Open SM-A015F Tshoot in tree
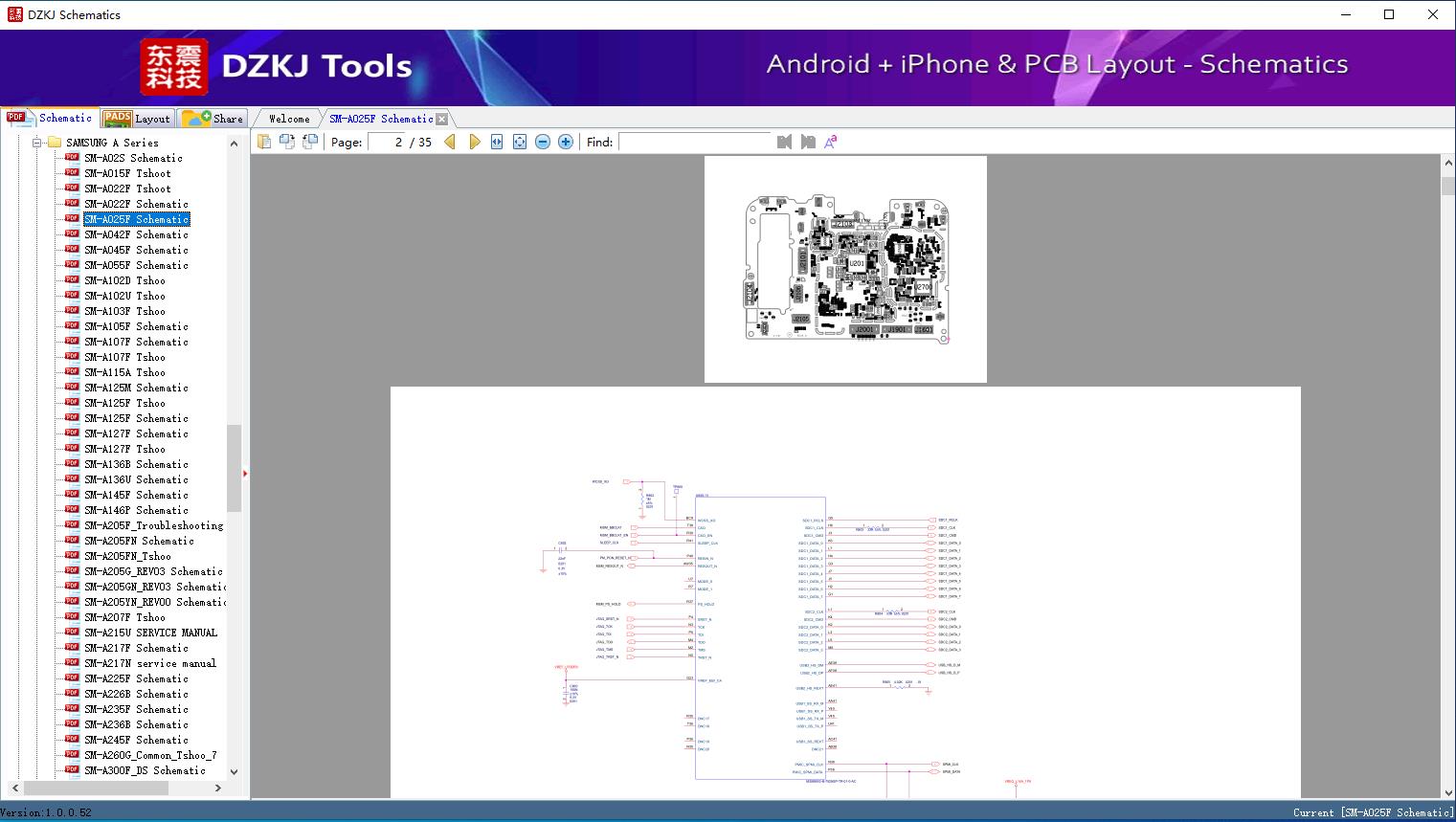 [127, 173]
